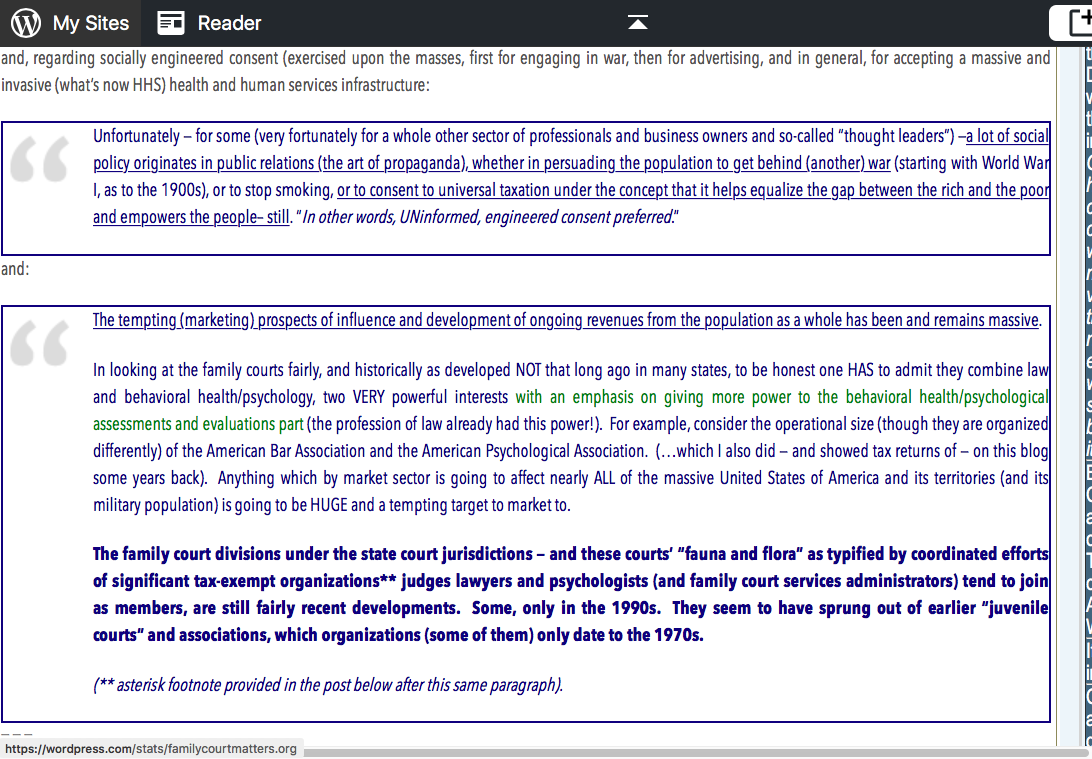Click the bold "family court divisions" paragraph
1092x759 pixels.
tap(570, 594)
